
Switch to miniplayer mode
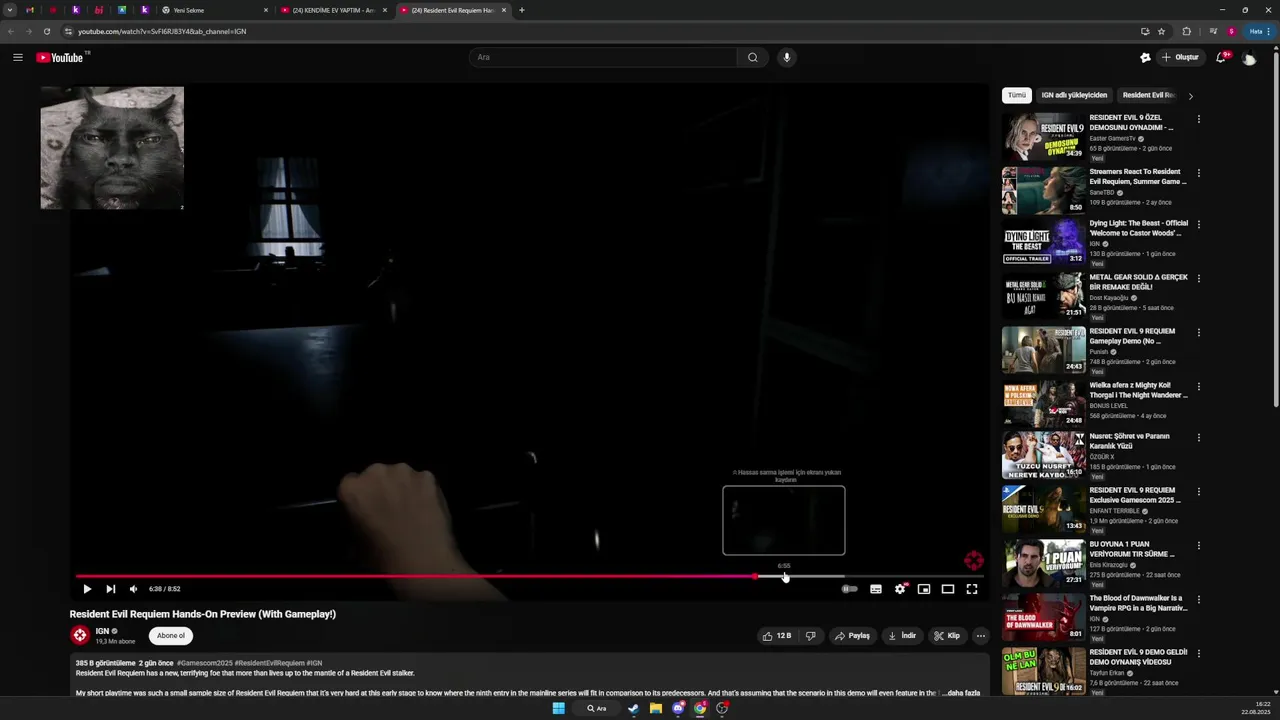tap(924, 589)
